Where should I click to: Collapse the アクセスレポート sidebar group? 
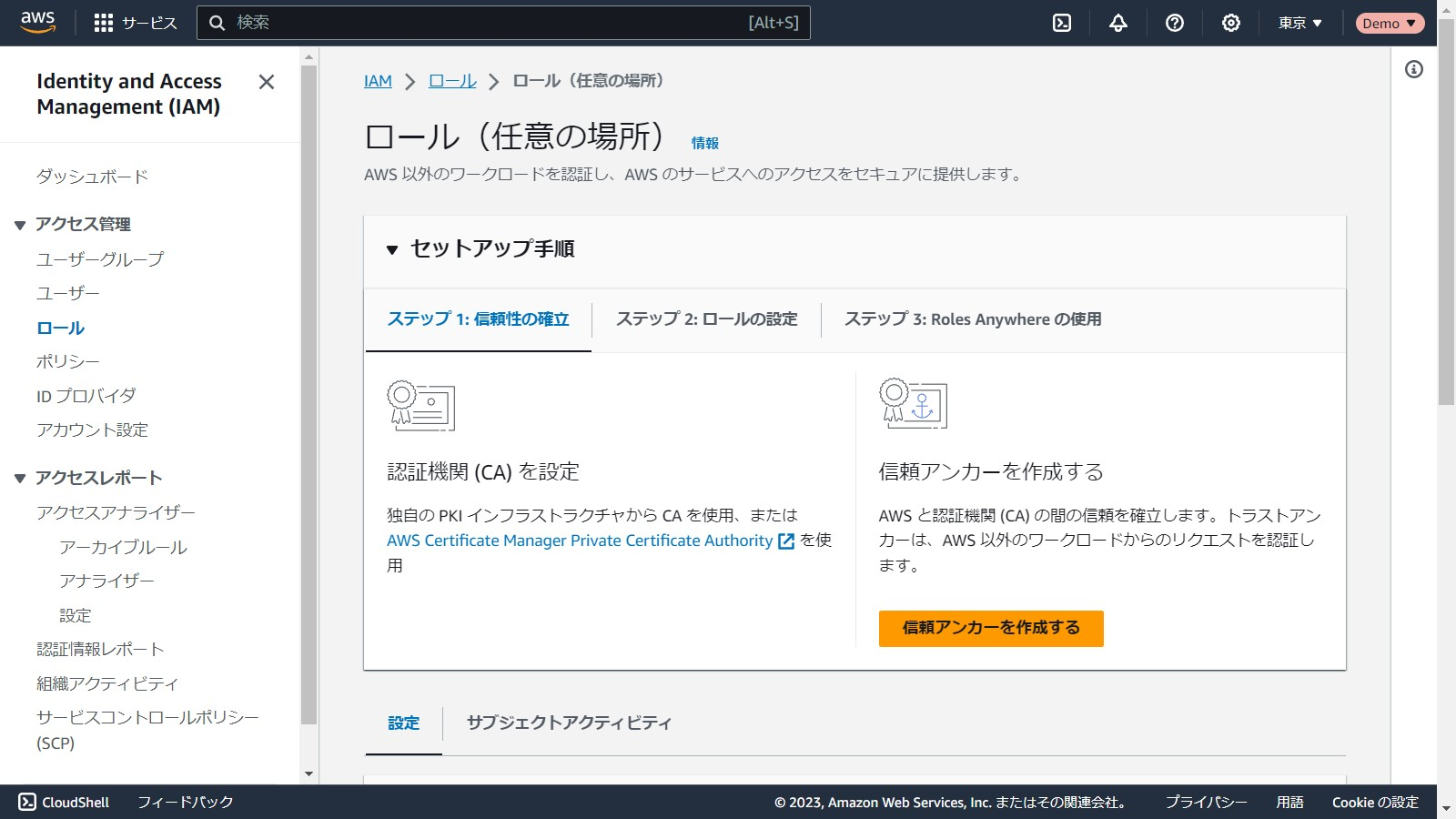(x=20, y=479)
